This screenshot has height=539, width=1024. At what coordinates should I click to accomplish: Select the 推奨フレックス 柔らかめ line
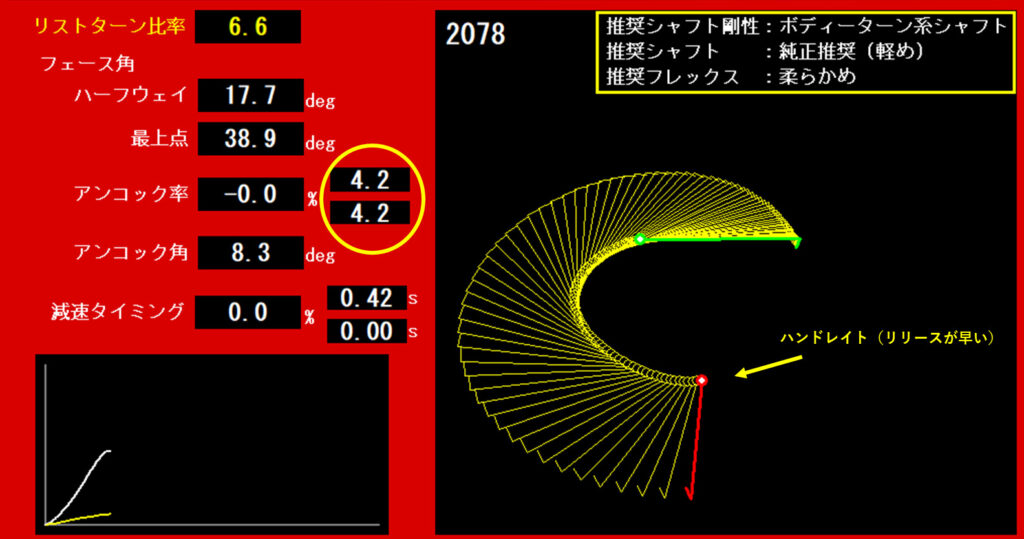(730, 77)
